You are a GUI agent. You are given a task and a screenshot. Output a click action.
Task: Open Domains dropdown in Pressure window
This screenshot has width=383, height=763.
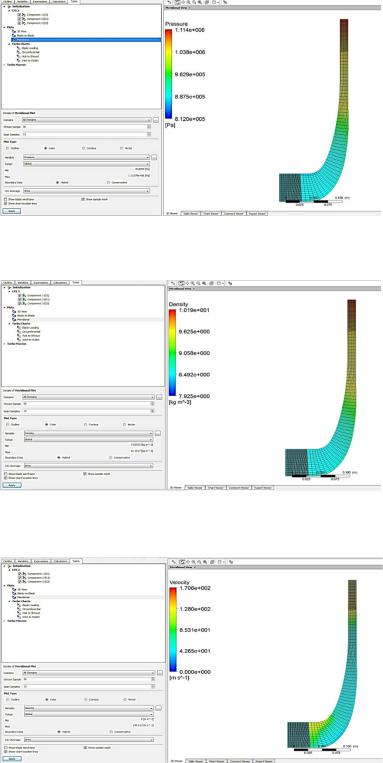coord(87,120)
